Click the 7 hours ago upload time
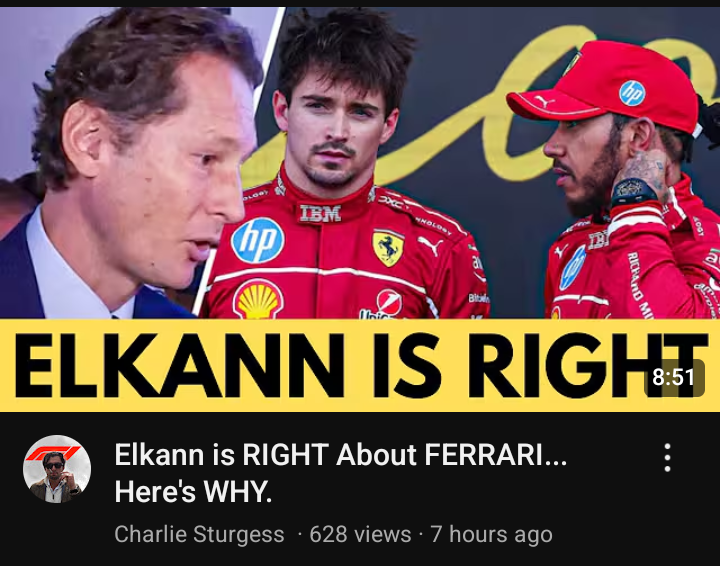Screen dimensions: 720x566 (491, 534)
